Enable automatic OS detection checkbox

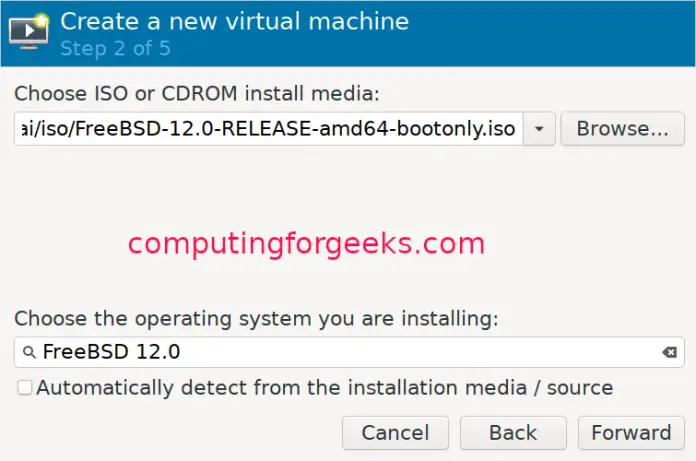pos(24,387)
